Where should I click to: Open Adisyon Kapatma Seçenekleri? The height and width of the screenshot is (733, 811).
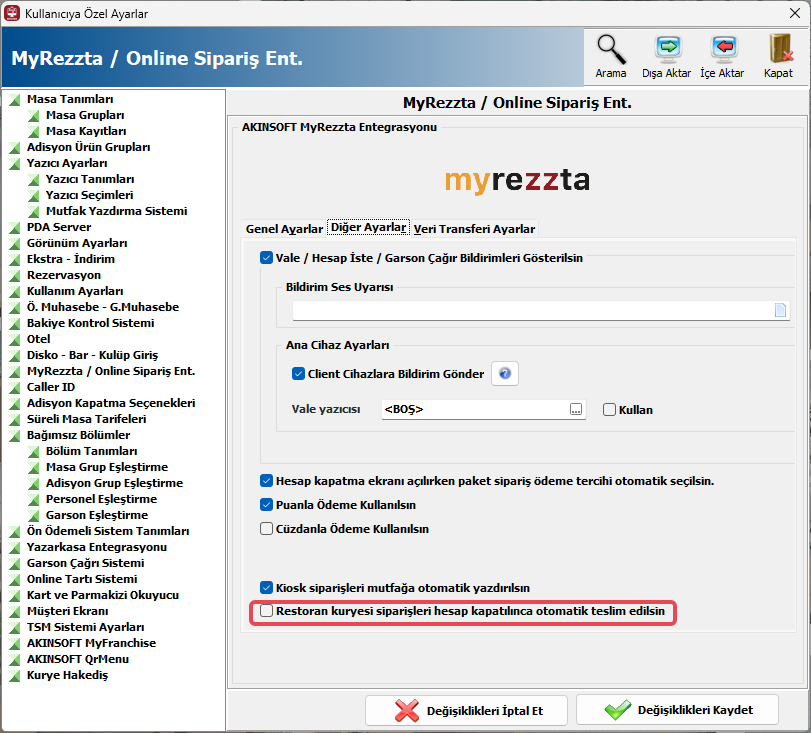click(x=111, y=403)
